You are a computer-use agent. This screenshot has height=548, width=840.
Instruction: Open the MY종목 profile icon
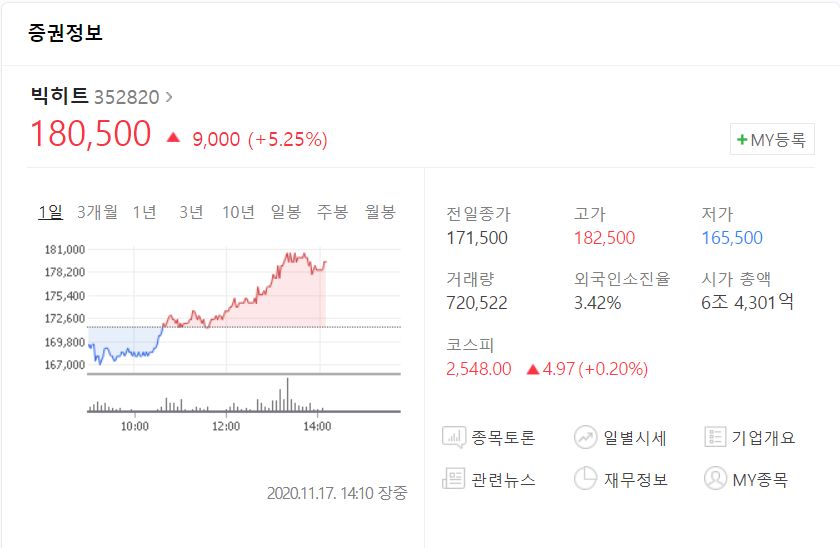pos(715,478)
